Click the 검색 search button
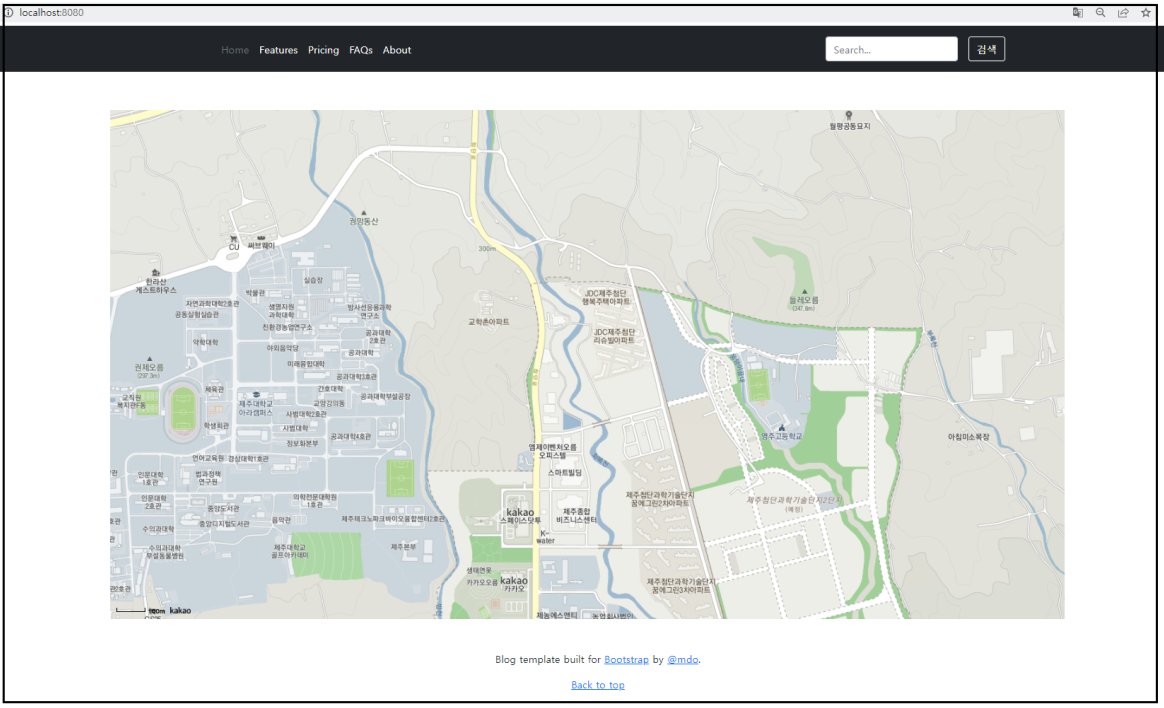 pyautogui.click(x=987, y=49)
